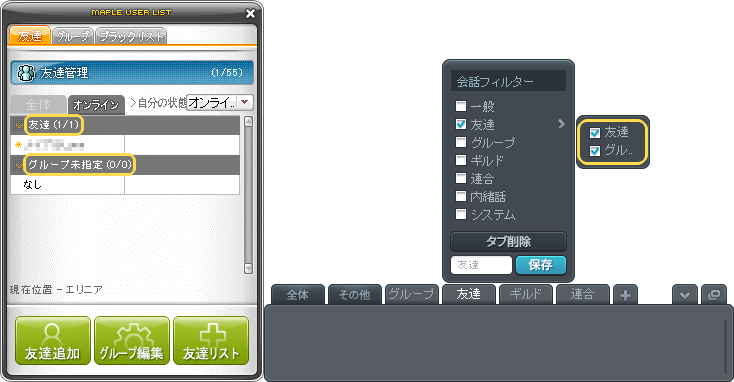
Task: Open 友達追加 add friend button
Action: pos(52,340)
